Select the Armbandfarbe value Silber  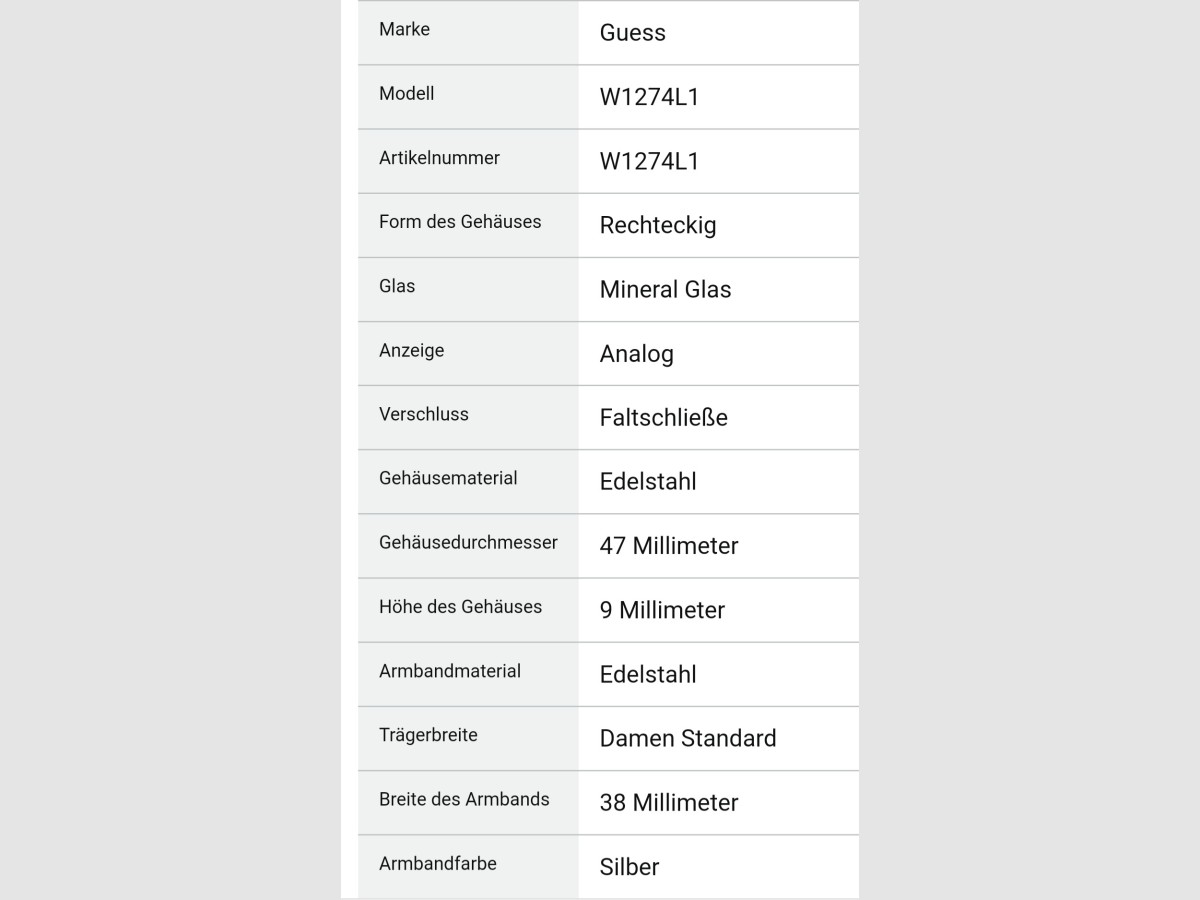point(629,867)
